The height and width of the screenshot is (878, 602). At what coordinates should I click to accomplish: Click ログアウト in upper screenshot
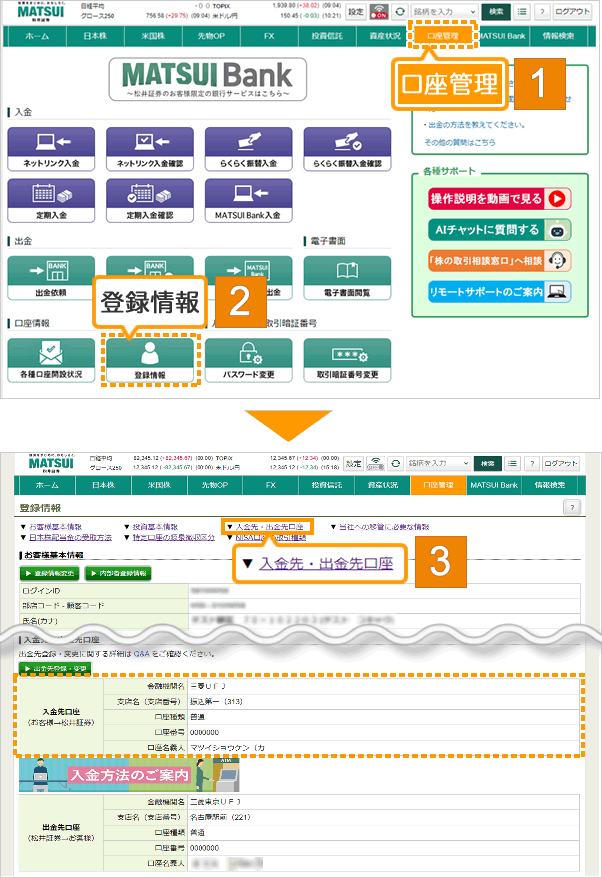(572, 11)
